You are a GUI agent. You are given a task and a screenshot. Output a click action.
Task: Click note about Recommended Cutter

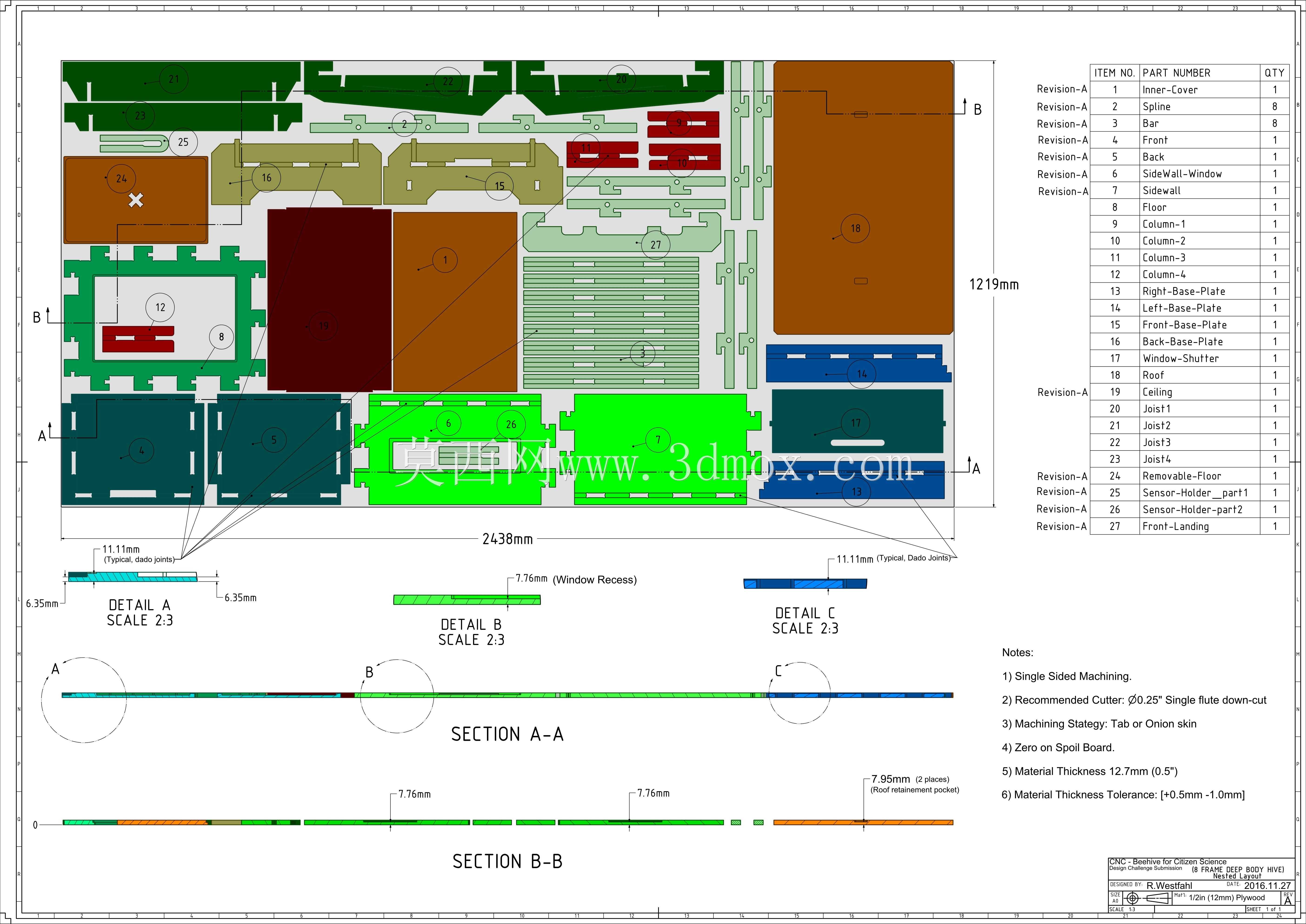(1134, 701)
